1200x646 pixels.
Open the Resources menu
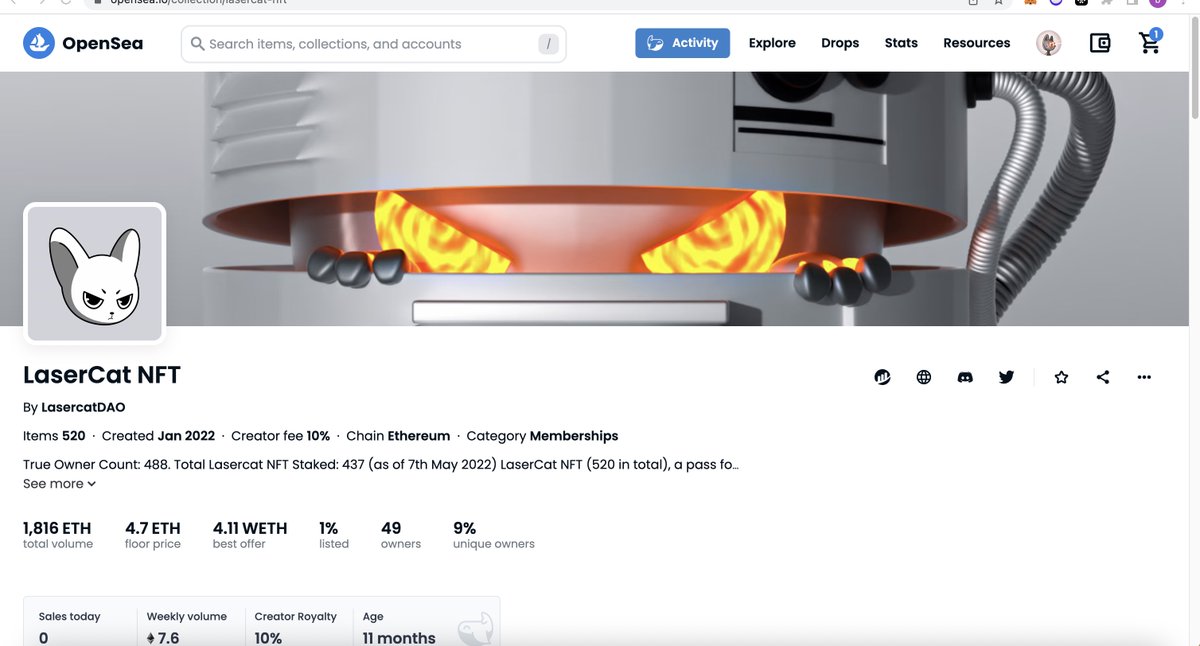click(976, 43)
